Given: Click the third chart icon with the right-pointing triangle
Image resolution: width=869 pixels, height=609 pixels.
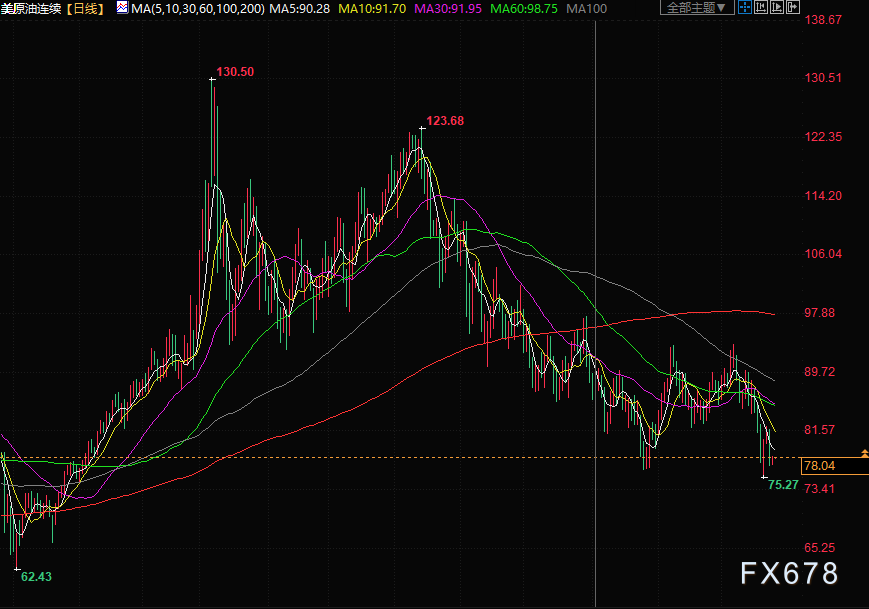Looking at the screenshot, I should tap(775, 8).
